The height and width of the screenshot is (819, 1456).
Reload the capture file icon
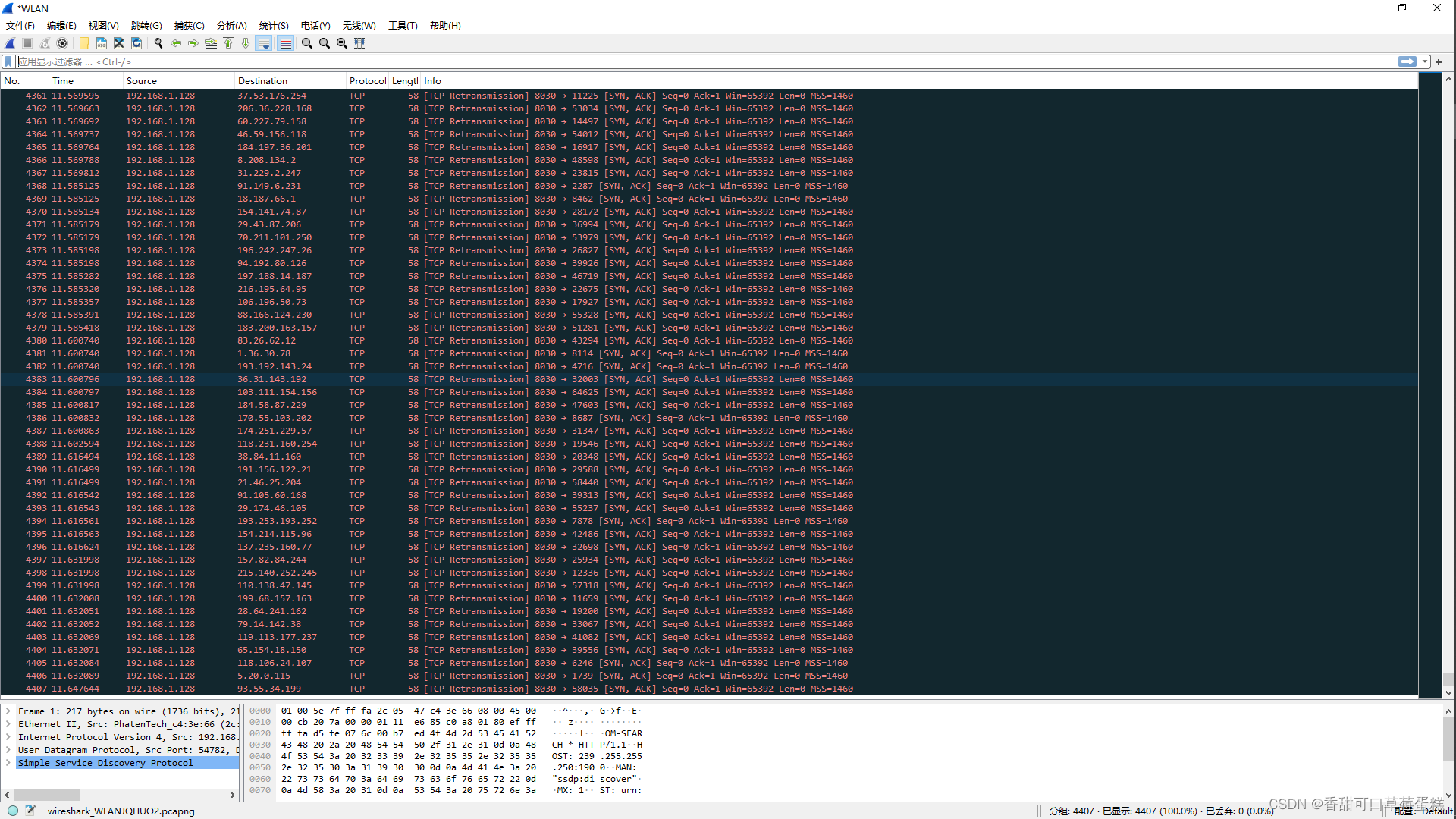pyautogui.click(x=136, y=43)
